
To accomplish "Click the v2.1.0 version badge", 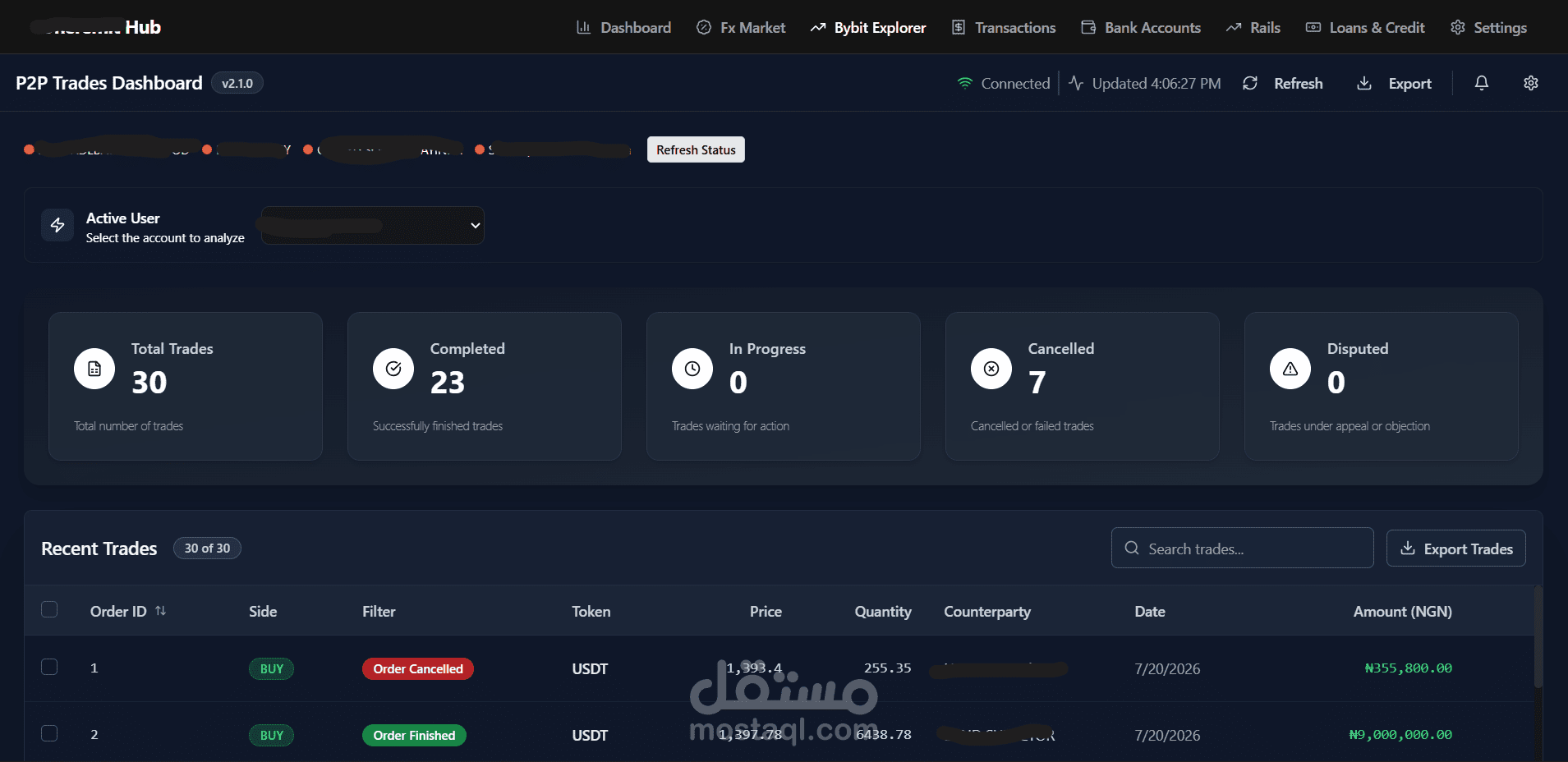I will point(237,83).
